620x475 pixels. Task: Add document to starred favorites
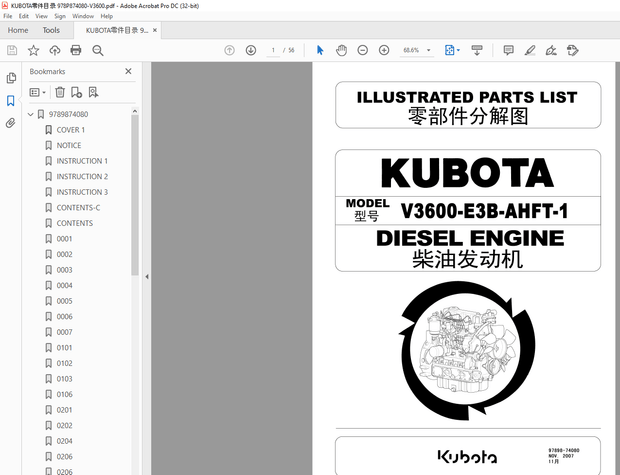(34, 50)
